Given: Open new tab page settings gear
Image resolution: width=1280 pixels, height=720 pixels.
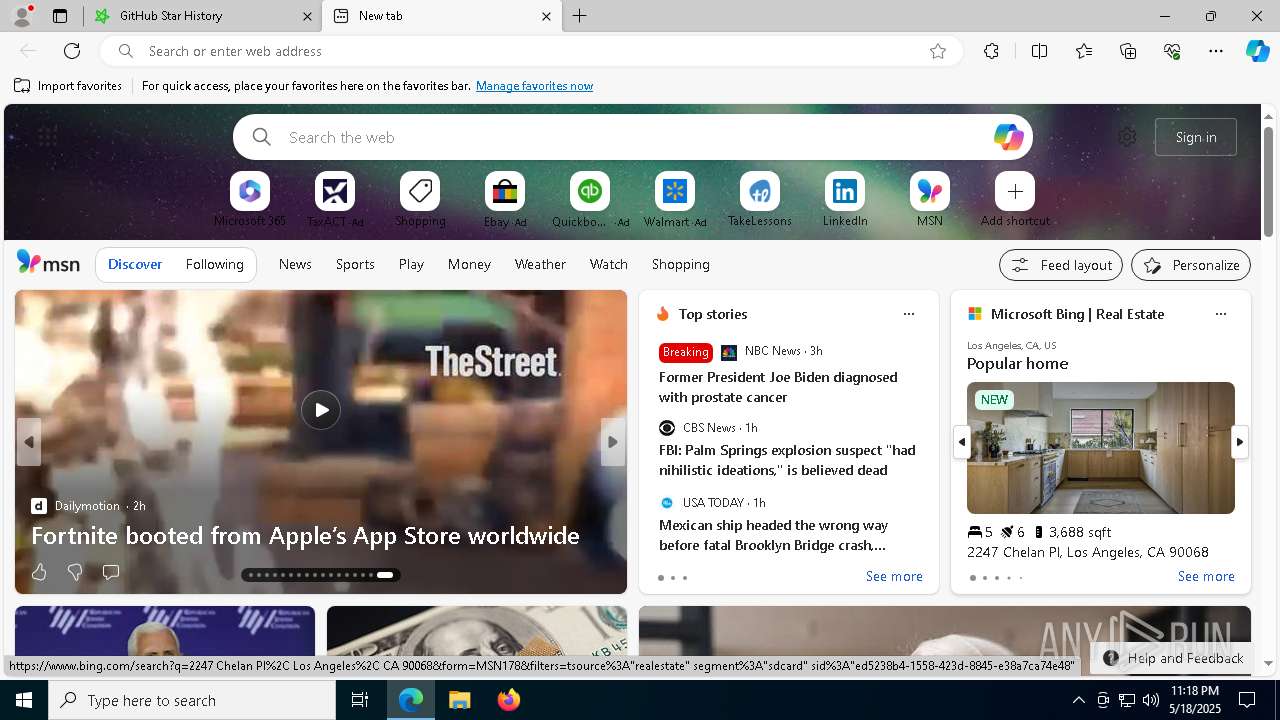Looking at the screenshot, I should coord(1127,137).
